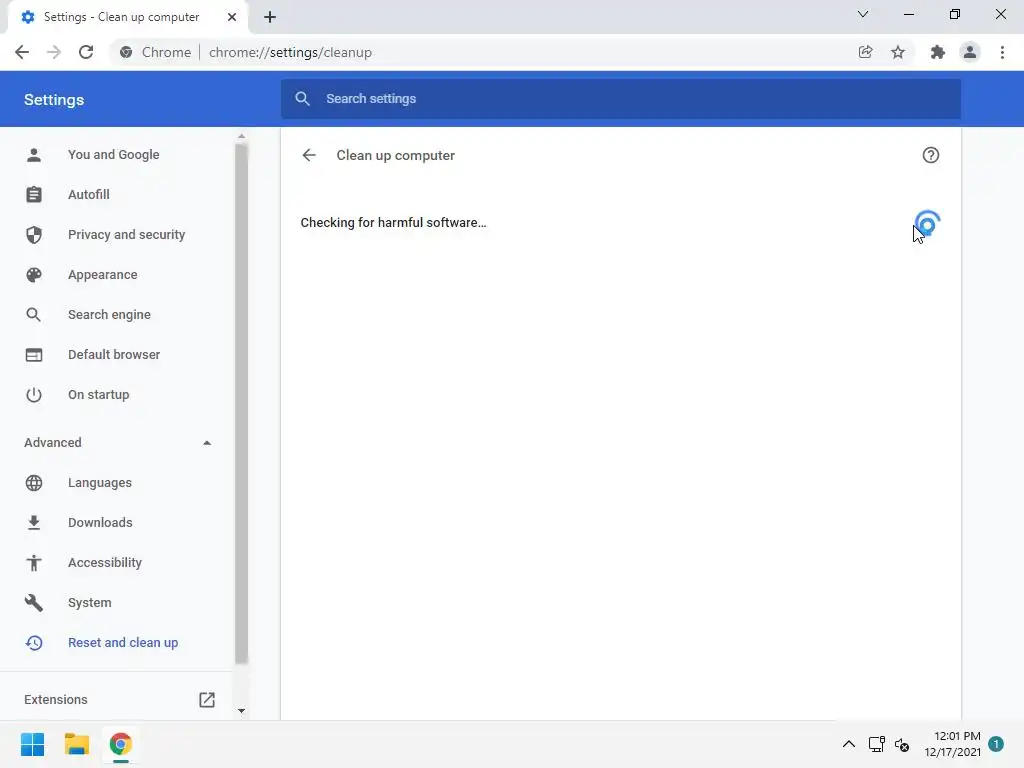Click the network icon in system tray
1024x768 pixels.
[x=876, y=744]
